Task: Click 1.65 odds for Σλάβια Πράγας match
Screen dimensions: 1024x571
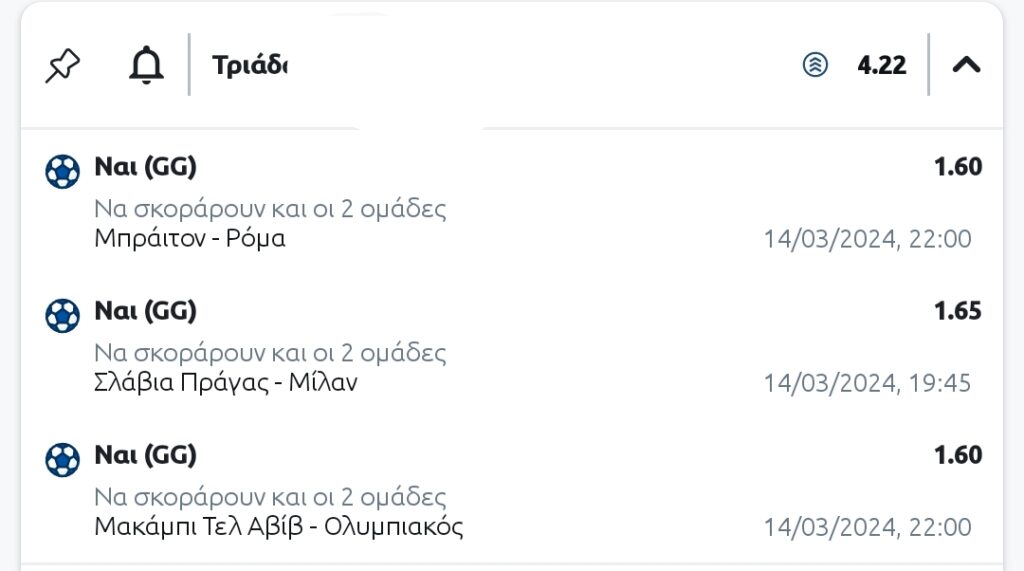Action: click(957, 310)
